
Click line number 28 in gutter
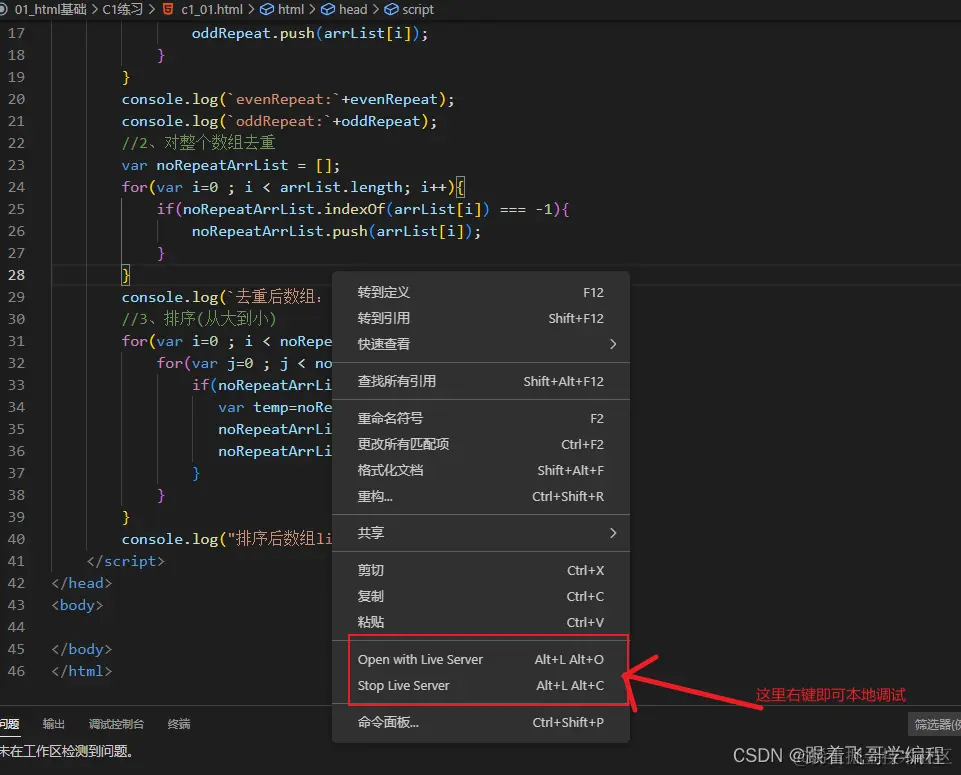(17, 275)
